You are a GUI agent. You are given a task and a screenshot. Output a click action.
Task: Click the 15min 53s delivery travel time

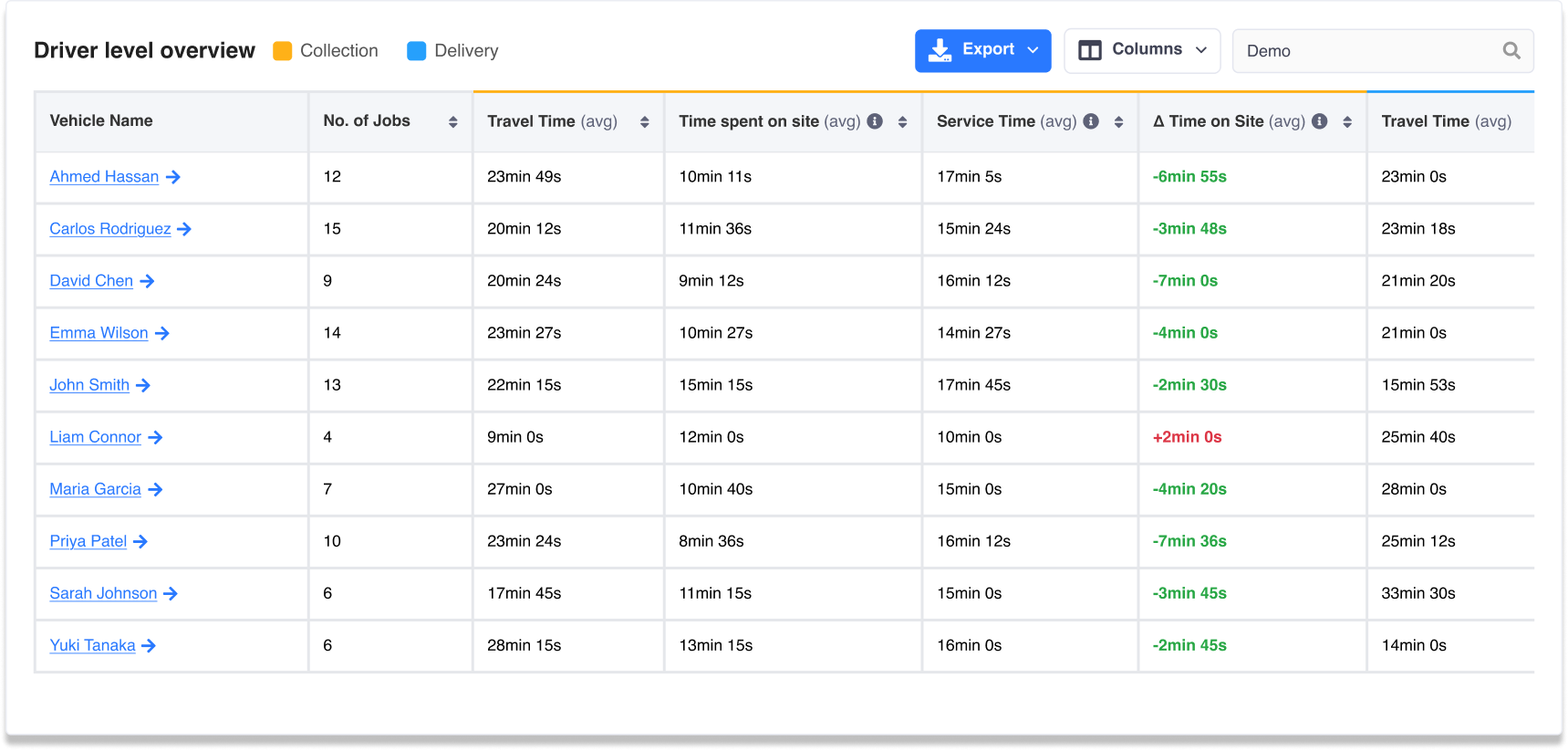[1418, 385]
